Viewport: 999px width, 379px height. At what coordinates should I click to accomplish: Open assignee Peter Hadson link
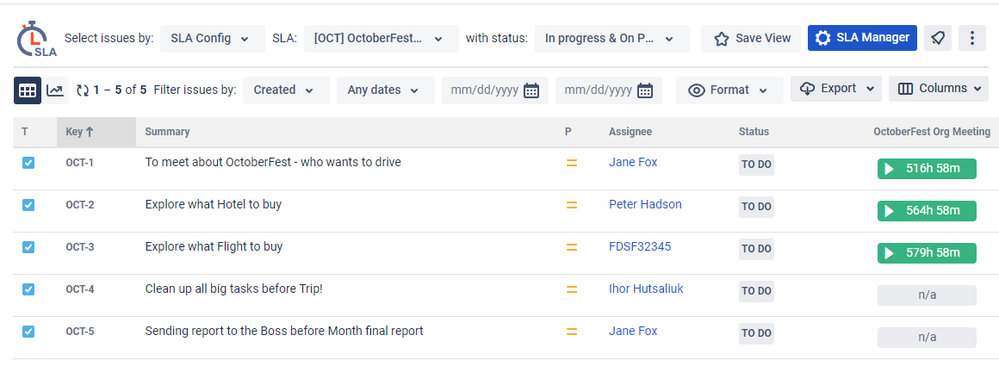[645, 204]
